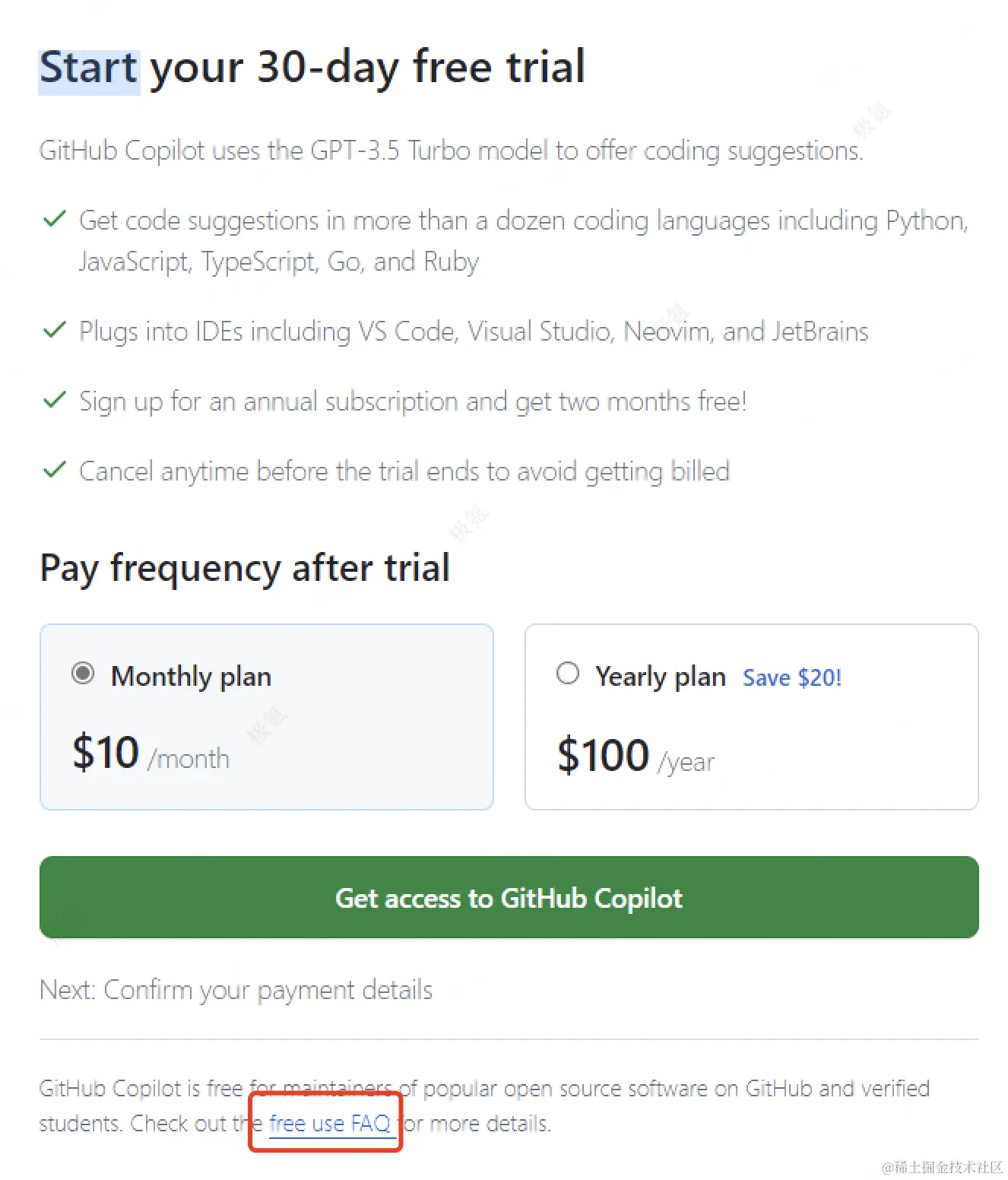Click the Cancel anytime before trial ends text
The height and width of the screenshot is (1180, 1008).
point(404,471)
